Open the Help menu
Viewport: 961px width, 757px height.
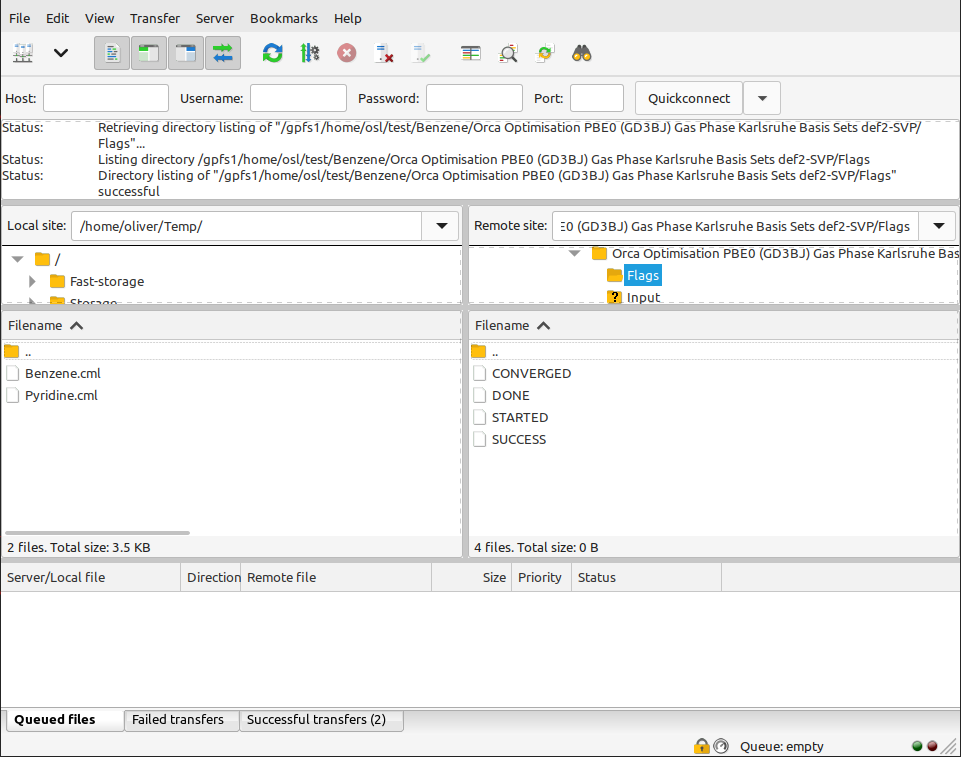click(x=348, y=18)
